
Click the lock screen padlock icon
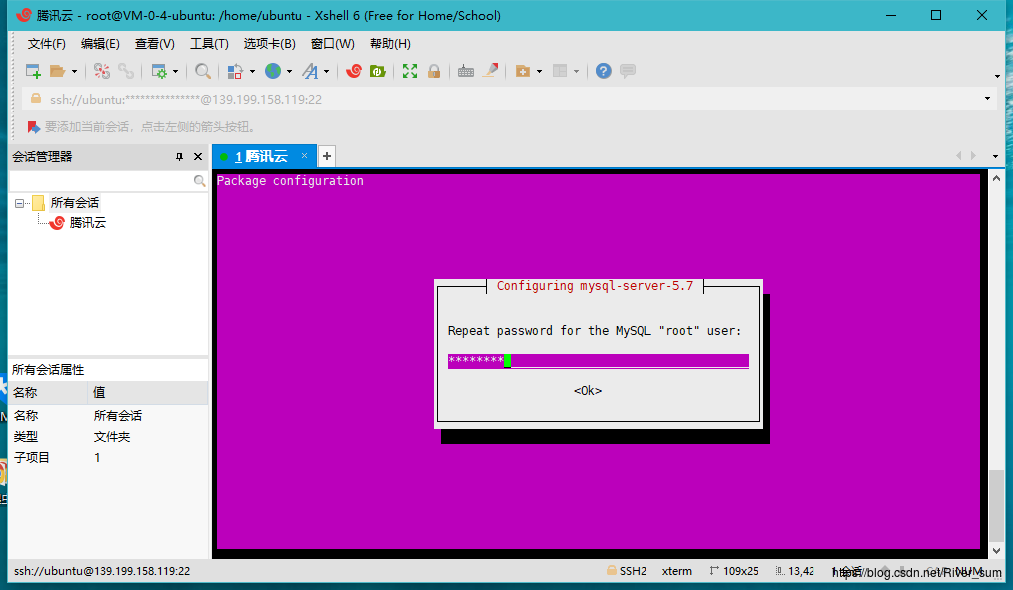434,71
